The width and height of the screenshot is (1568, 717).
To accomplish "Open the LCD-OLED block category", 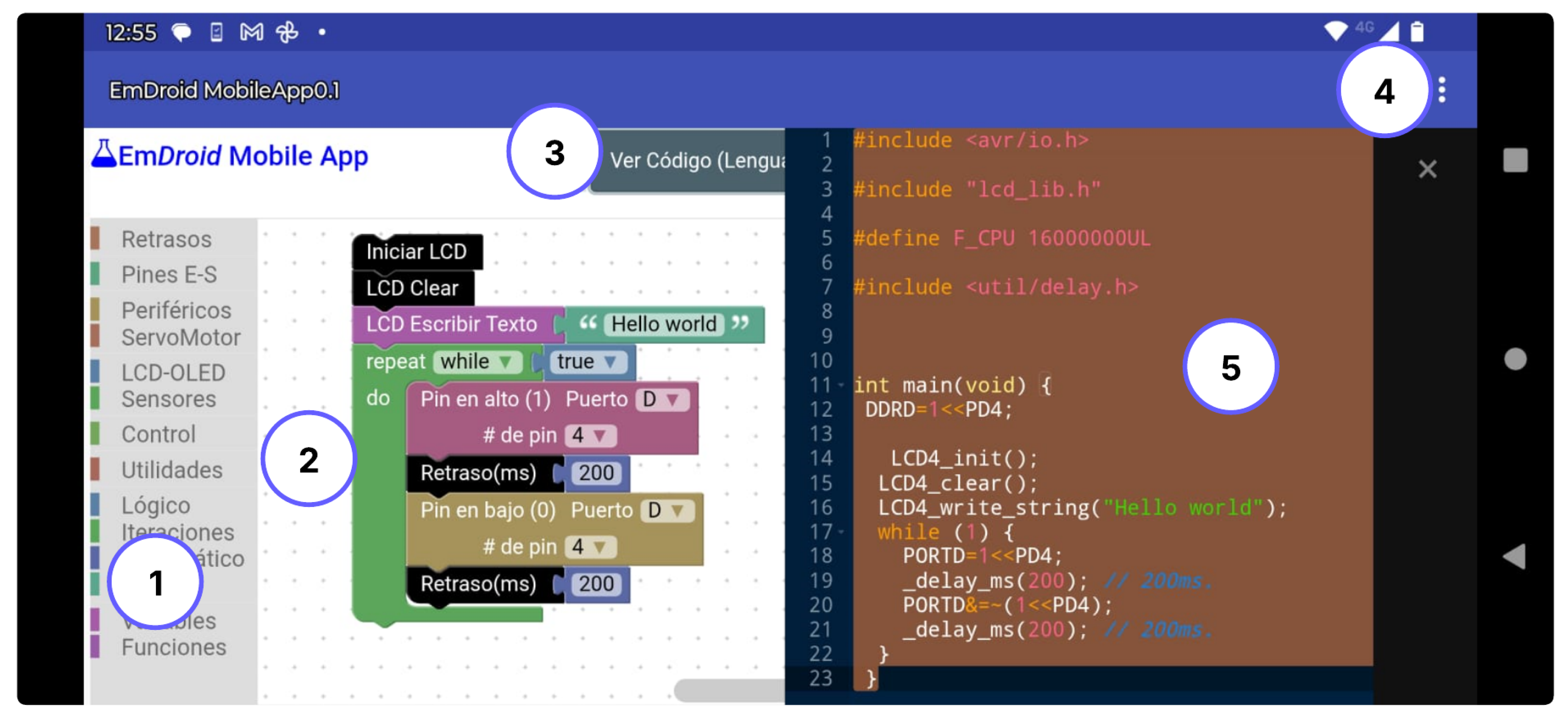I will pos(173,372).
